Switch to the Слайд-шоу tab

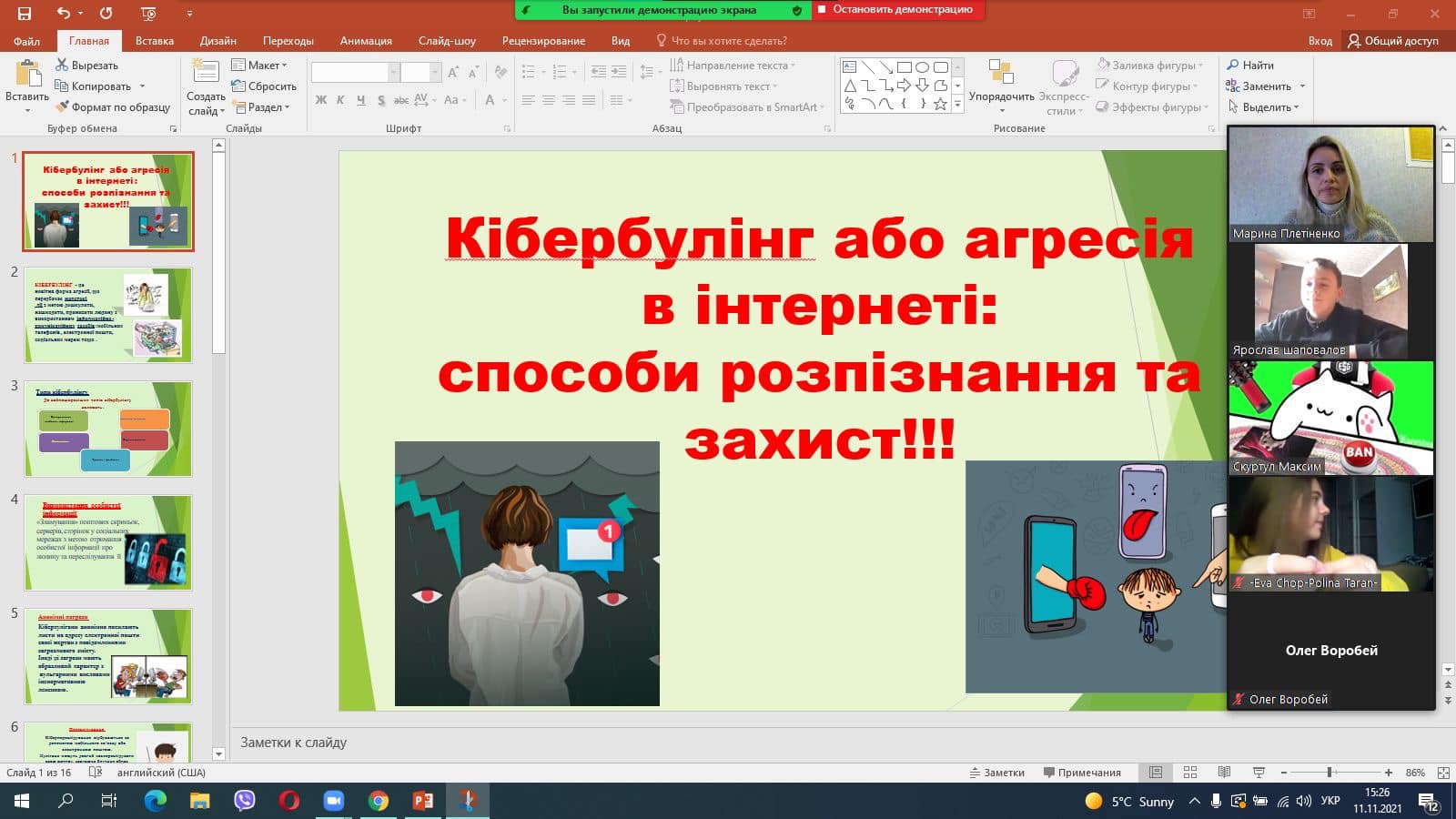tap(447, 41)
